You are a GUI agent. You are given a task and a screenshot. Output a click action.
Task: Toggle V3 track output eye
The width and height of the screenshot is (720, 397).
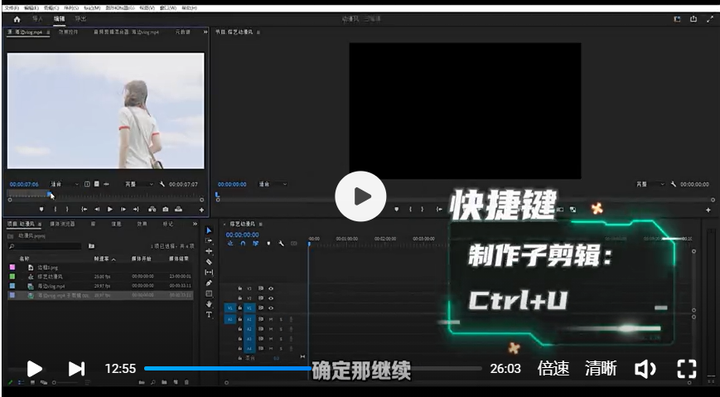[x=271, y=289]
